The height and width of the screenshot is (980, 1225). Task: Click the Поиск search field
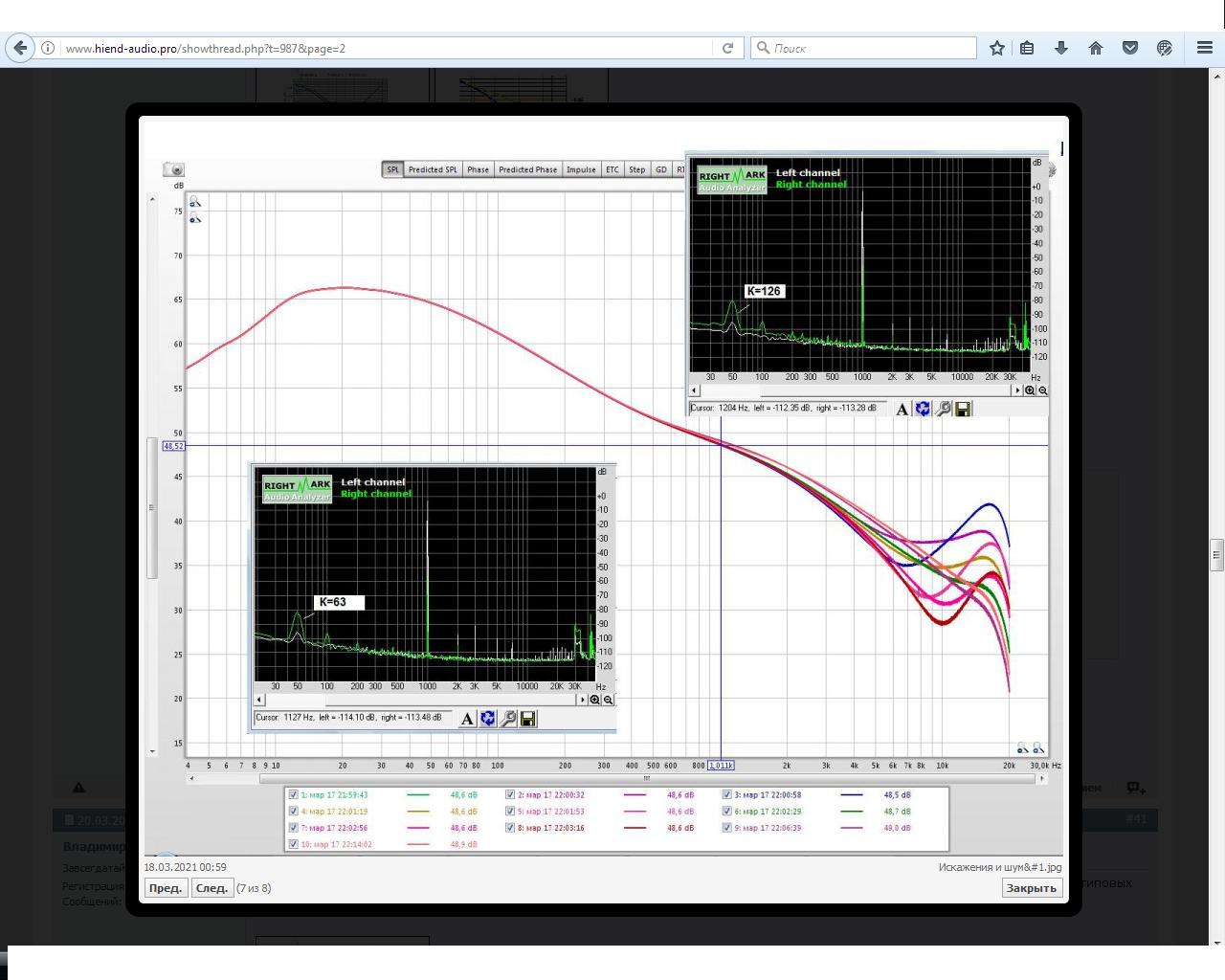pyautogui.click(x=864, y=48)
